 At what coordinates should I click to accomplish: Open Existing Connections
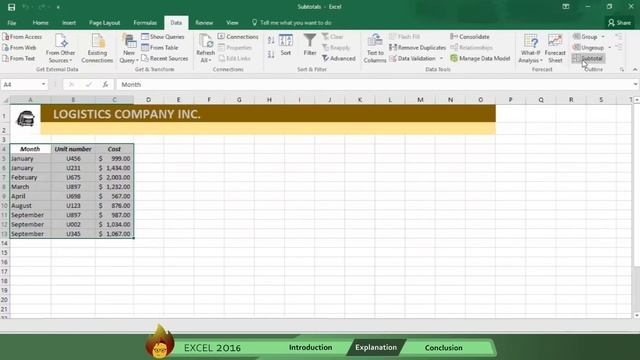pos(97,48)
